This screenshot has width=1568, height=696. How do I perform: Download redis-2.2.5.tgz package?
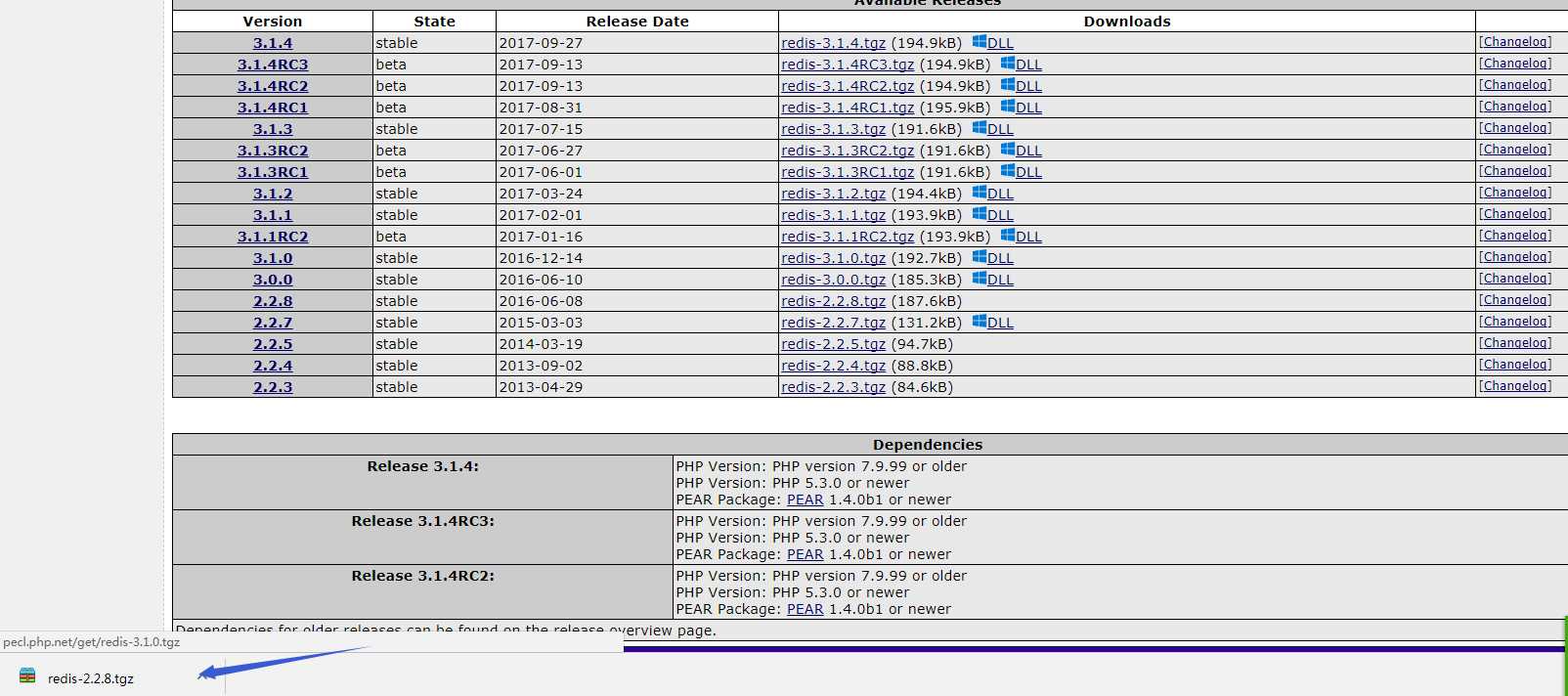[x=834, y=344]
